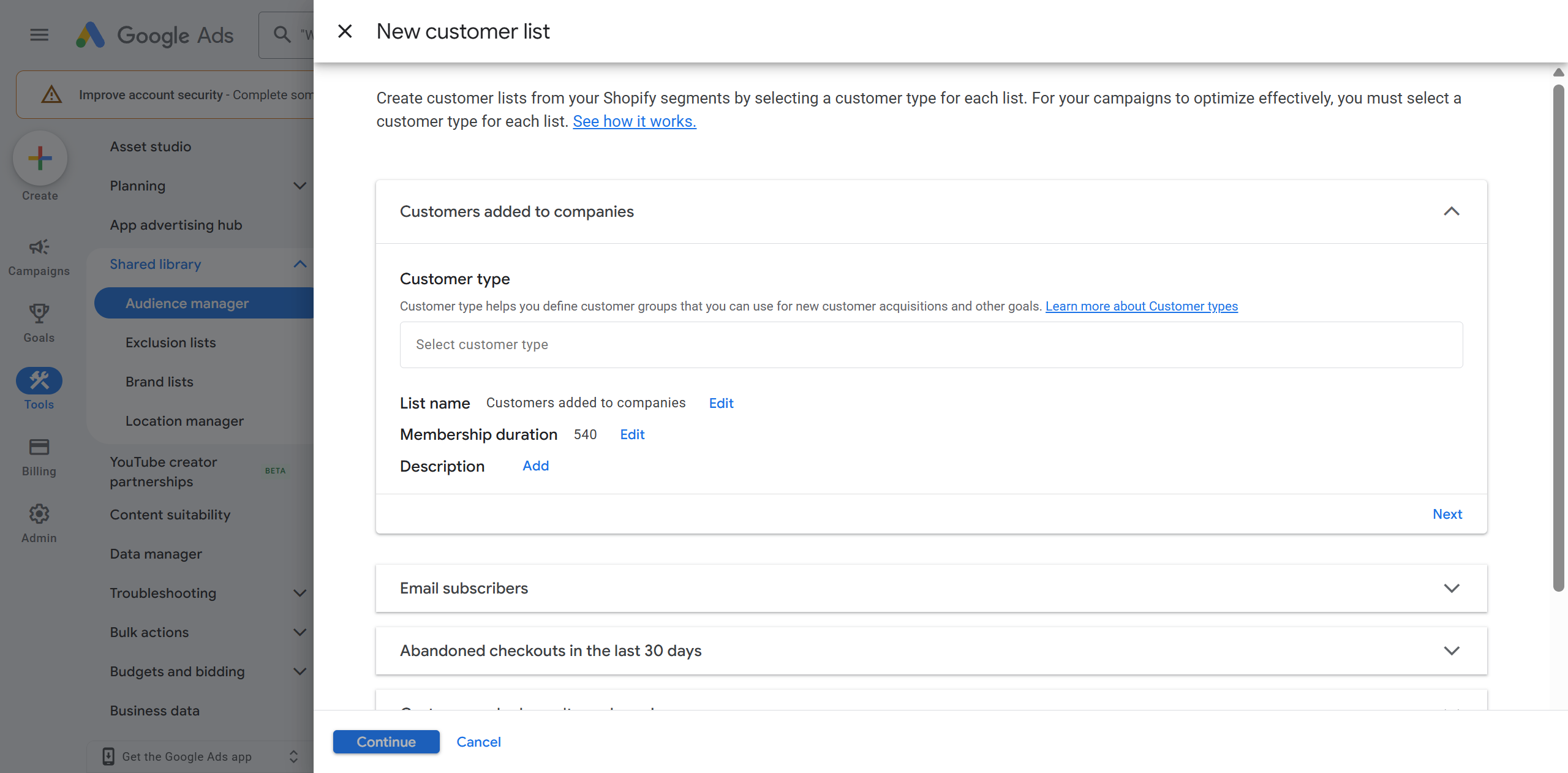
Task: Click the app banner expand arrows icon
Action: pos(293,756)
